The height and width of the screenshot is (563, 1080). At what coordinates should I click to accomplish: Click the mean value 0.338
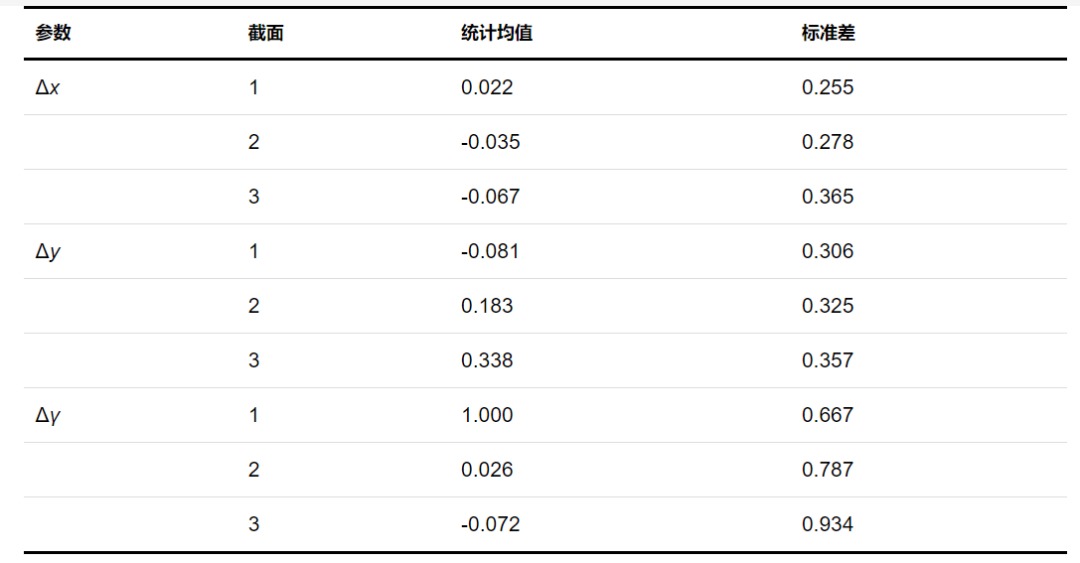[x=487, y=360]
